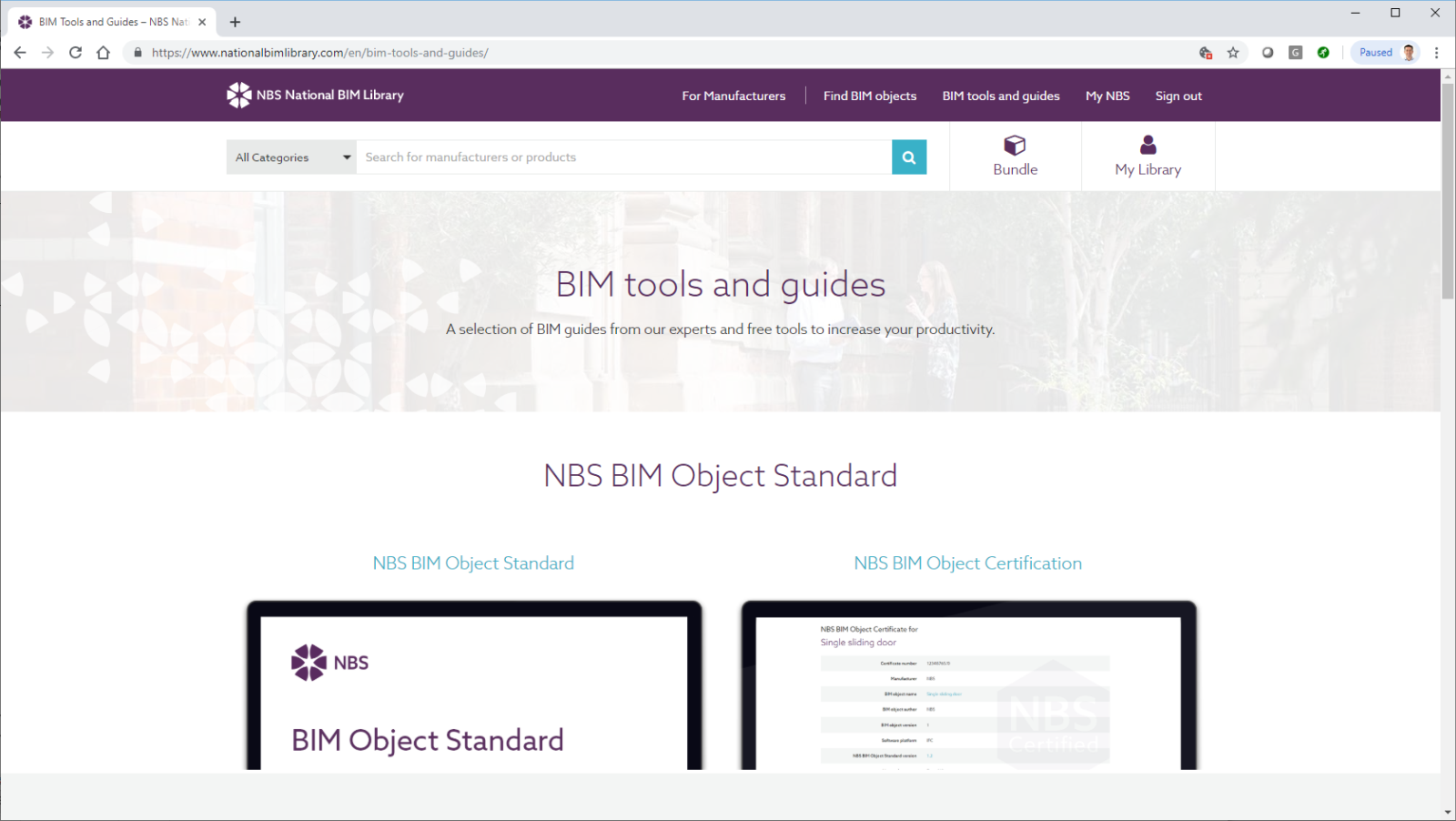Screen dimensions: 1456x821
Task: Click the Paused profile button
Action: pos(1386,53)
